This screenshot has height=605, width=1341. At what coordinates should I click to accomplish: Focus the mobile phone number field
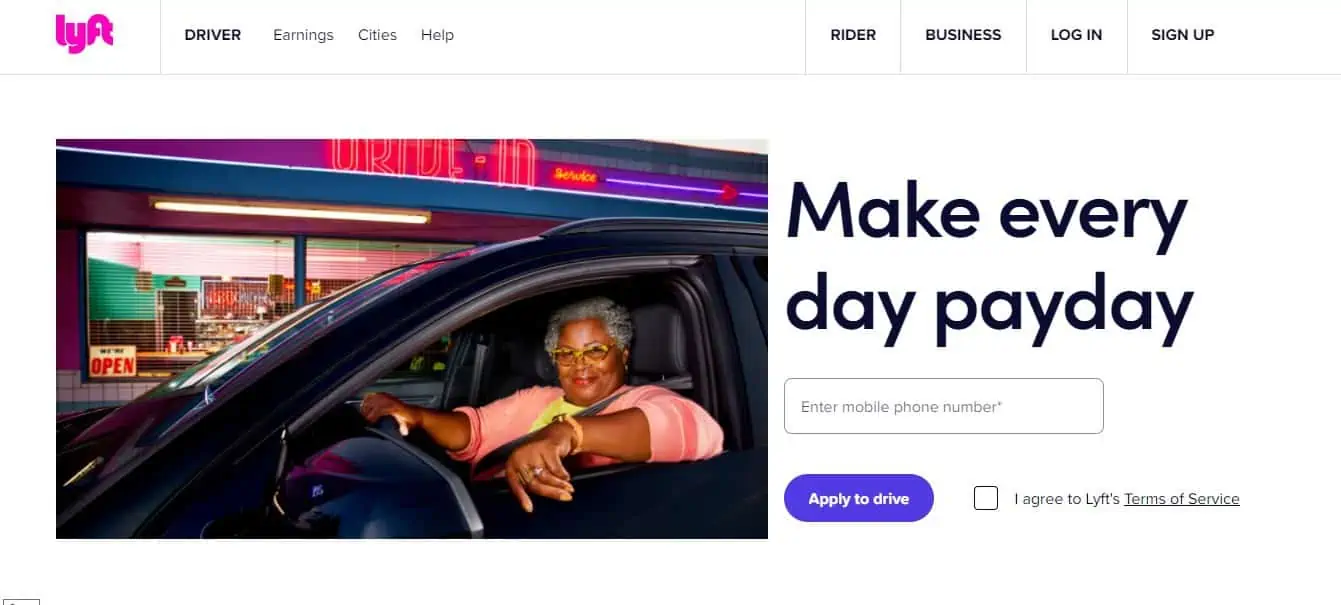tap(944, 406)
